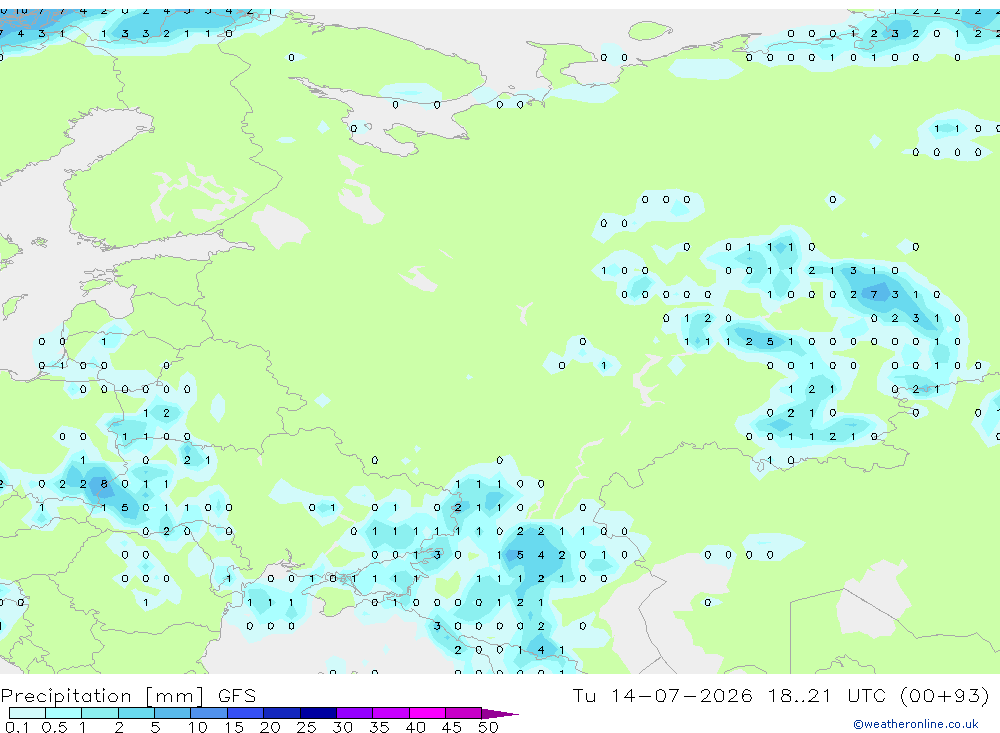Select the 20–25 mm legend swatch
1000x733 pixels.
click(x=282, y=713)
